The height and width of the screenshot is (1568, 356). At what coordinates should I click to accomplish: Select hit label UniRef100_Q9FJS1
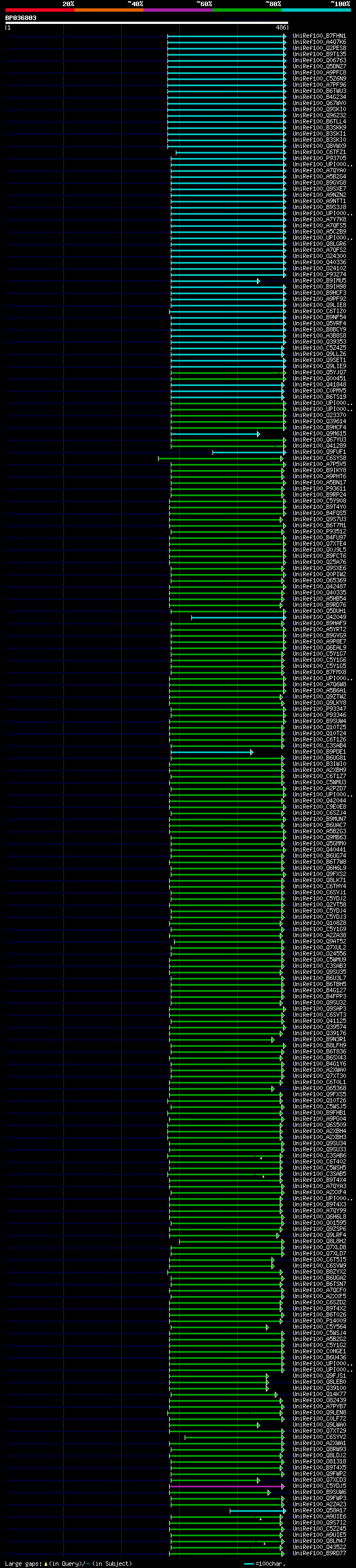[x=319, y=1376]
